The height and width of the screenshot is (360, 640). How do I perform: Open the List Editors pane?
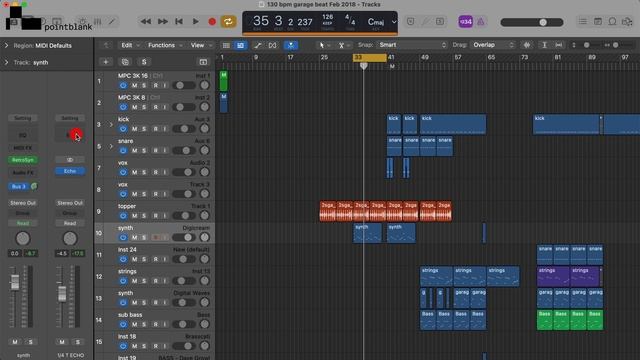583,22
